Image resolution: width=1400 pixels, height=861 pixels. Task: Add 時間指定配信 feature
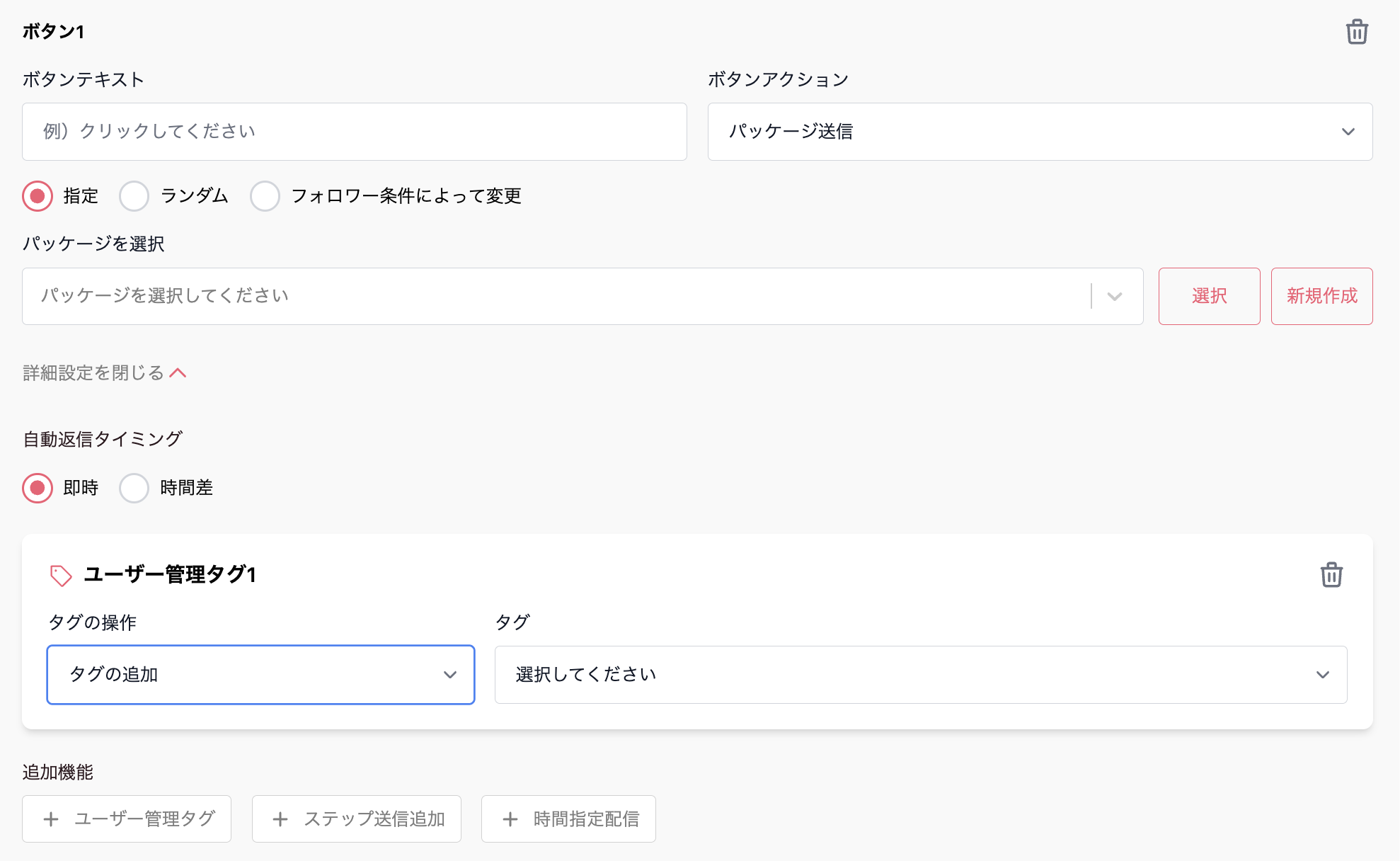(x=568, y=819)
